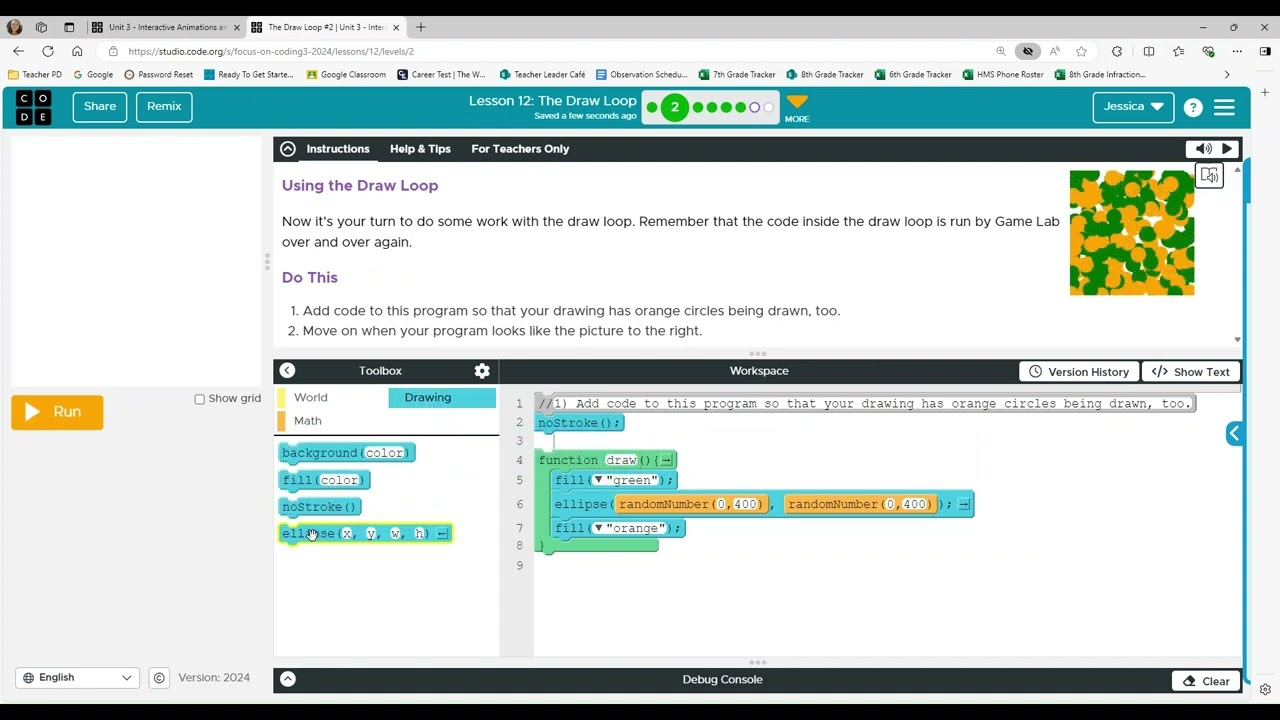
Task: Expand the MORE levels dropdown
Action: [x=797, y=107]
